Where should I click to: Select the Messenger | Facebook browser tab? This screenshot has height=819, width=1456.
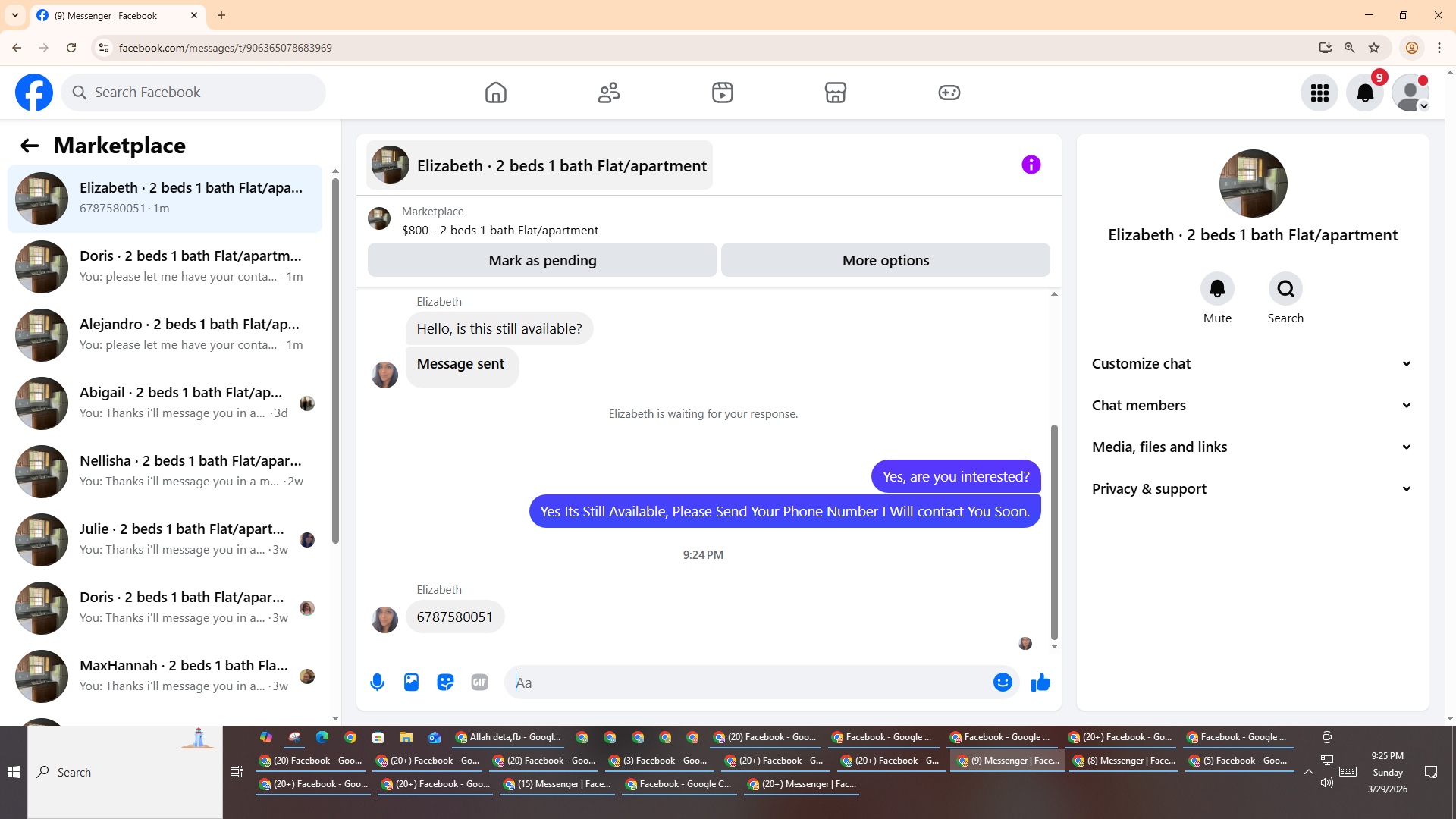(x=118, y=15)
